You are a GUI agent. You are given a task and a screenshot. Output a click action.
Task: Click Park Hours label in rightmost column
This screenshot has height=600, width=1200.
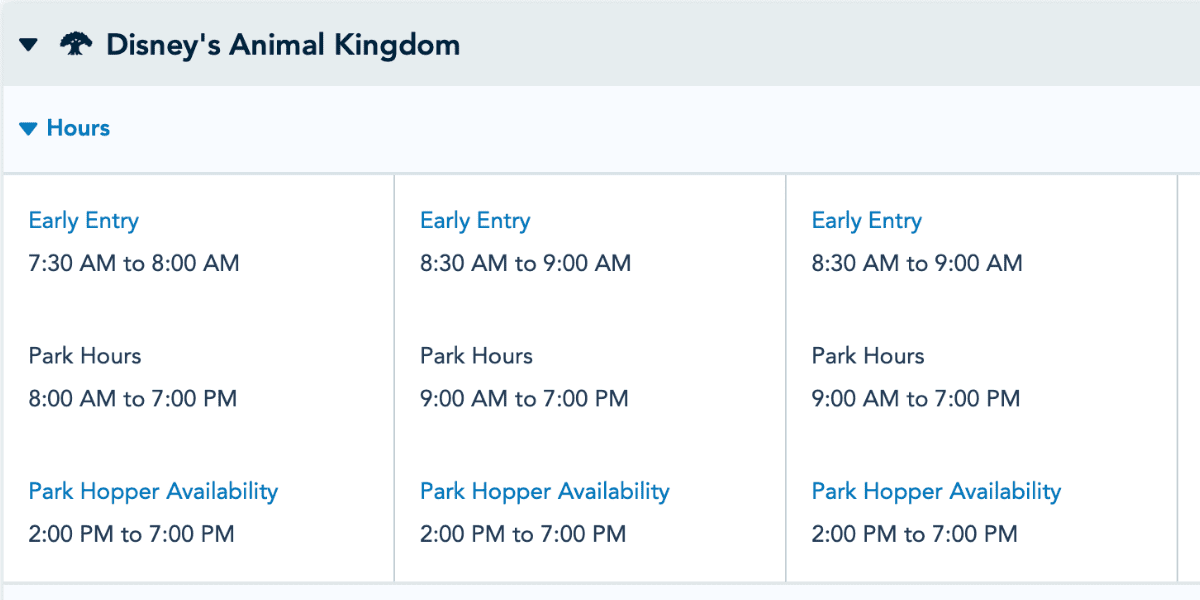click(868, 356)
